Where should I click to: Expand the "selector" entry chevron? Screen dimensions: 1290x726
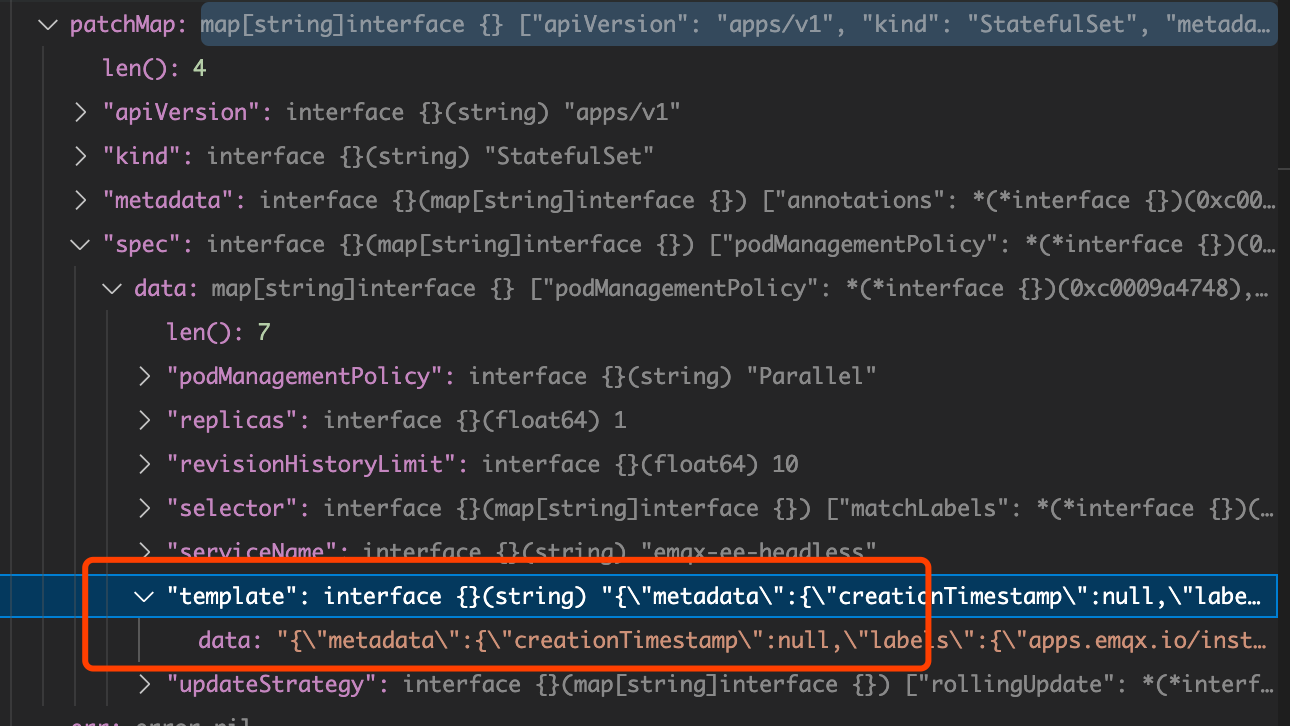click(145, 508)
